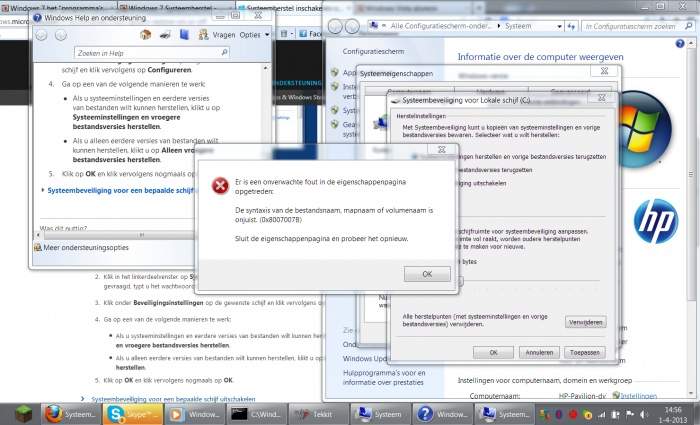Click the shield icon beside 'App' link
The width and height of the screenshot is (700, 425).
tap(335, 72)
